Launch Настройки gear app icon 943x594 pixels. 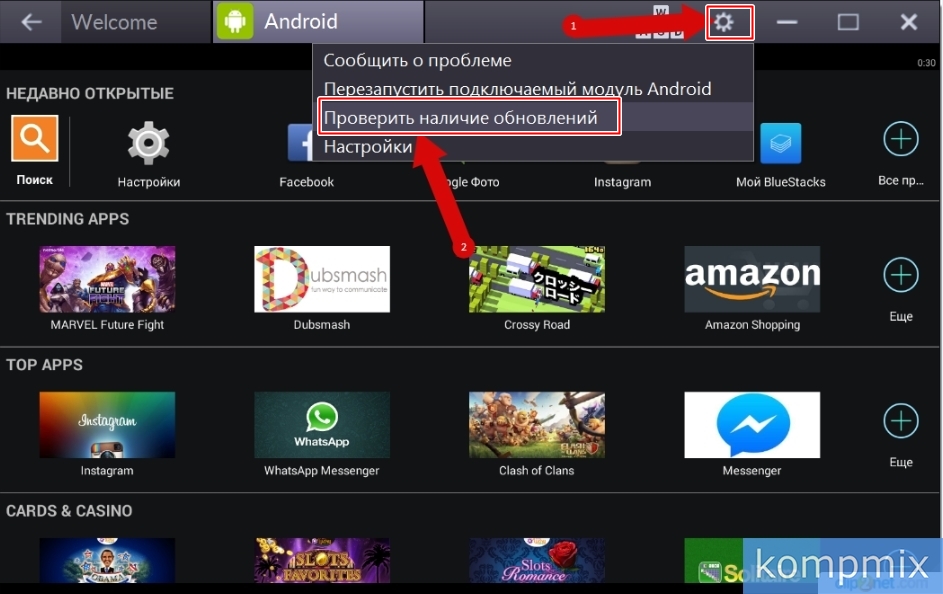(x=149, y=143)
